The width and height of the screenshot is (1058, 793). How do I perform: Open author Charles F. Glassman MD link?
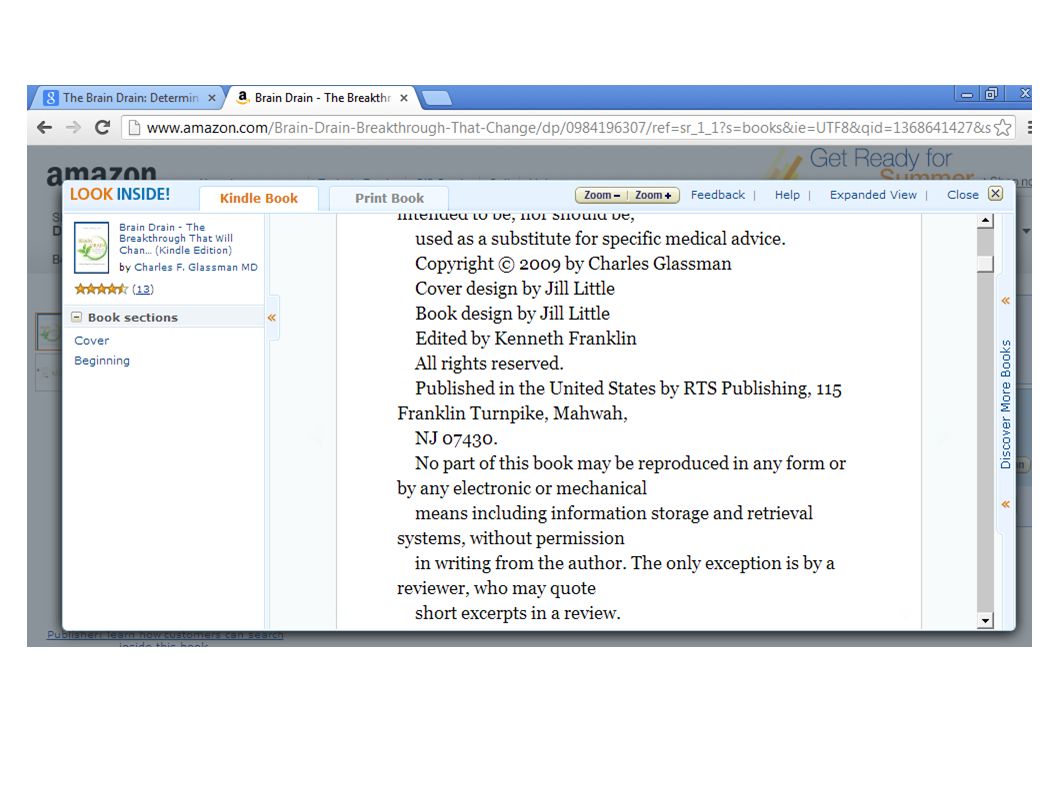tap(196, 267)
